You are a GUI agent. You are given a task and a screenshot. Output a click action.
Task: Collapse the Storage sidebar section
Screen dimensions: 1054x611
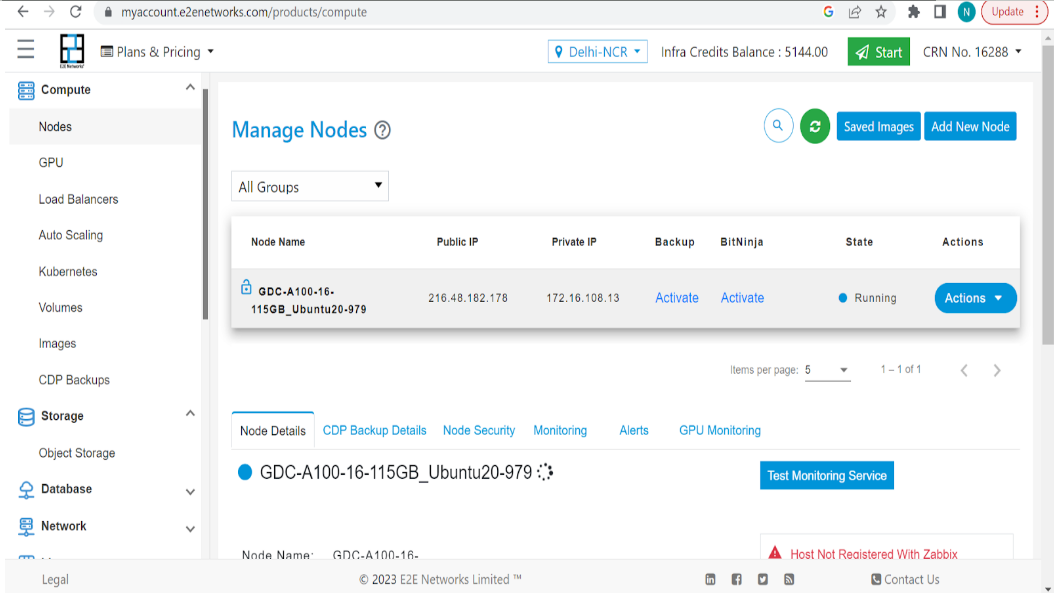click(x=190, y=413)
